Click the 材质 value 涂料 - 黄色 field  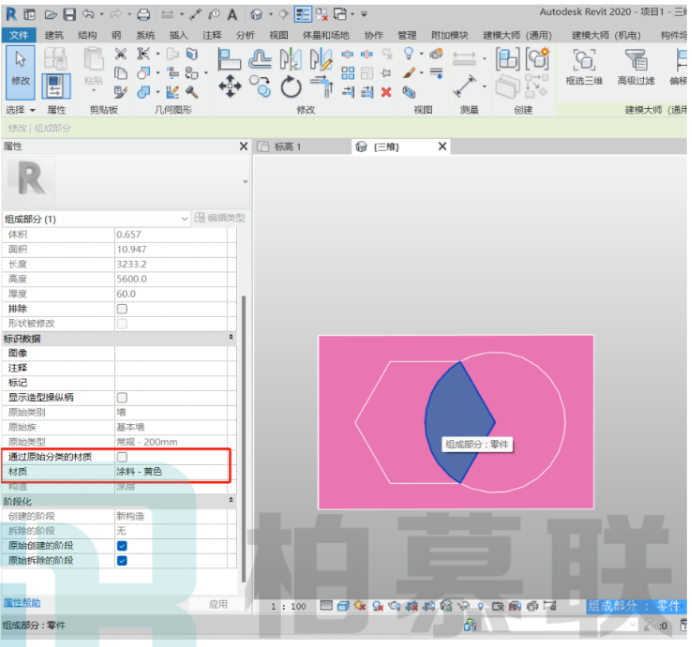pos(171,472)
